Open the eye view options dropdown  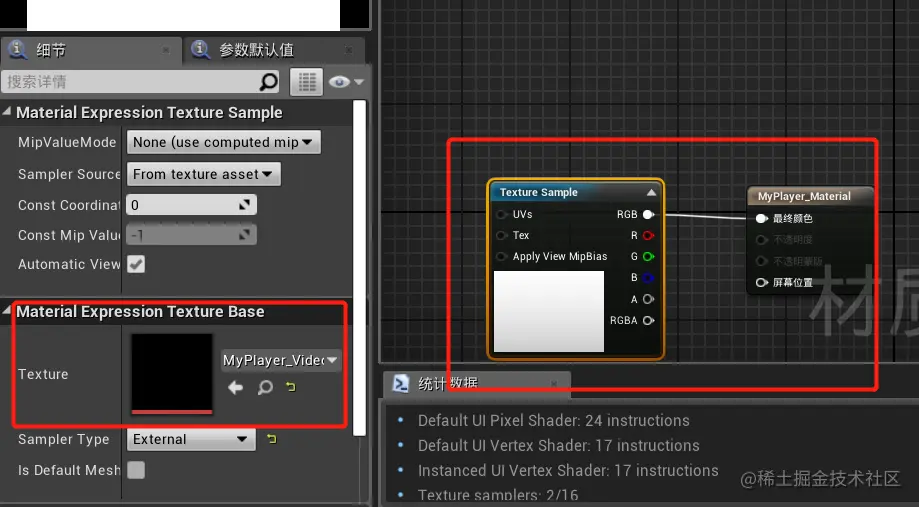(346, 82)
